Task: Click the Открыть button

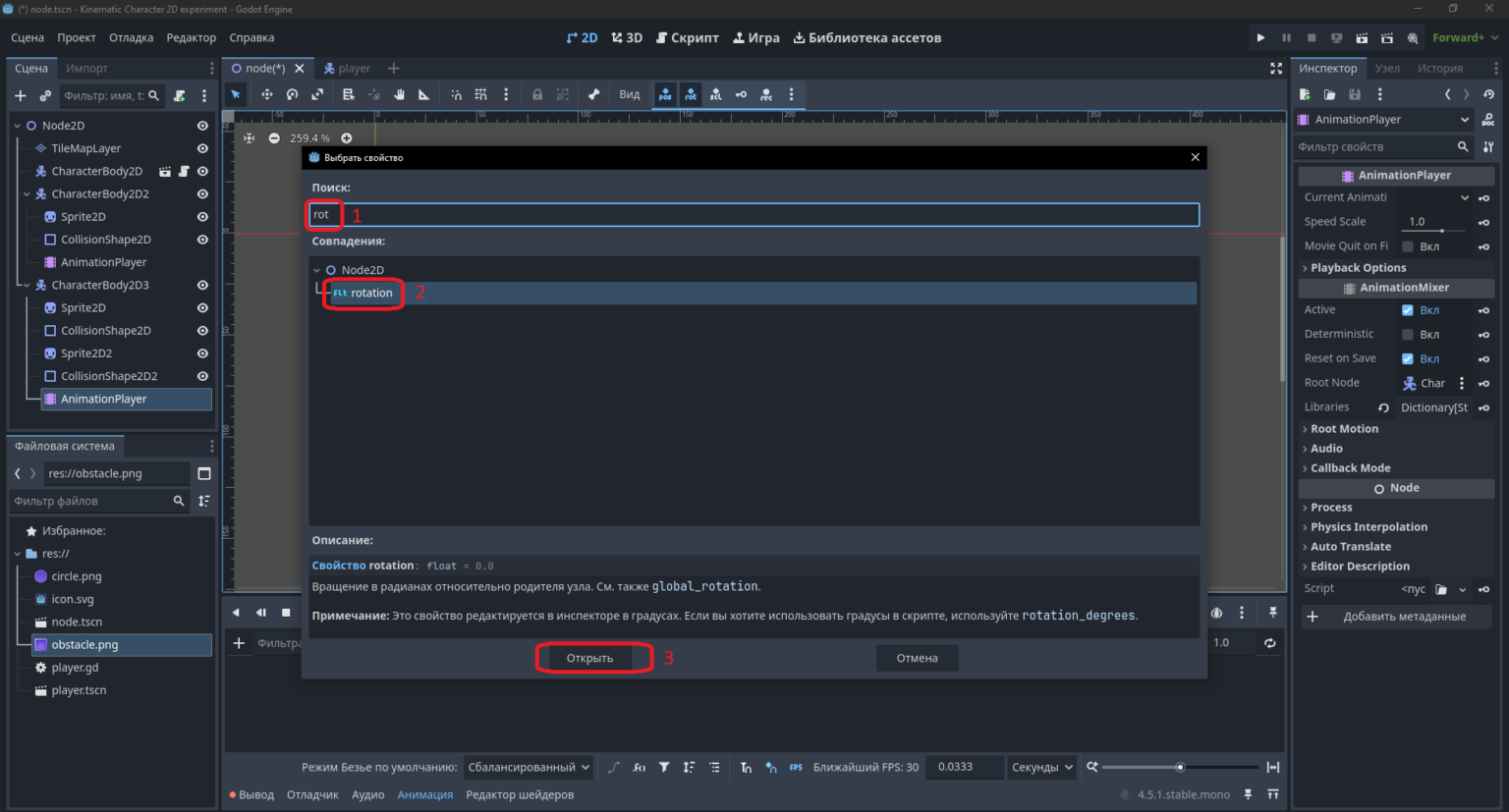Action: pos(589,658)
